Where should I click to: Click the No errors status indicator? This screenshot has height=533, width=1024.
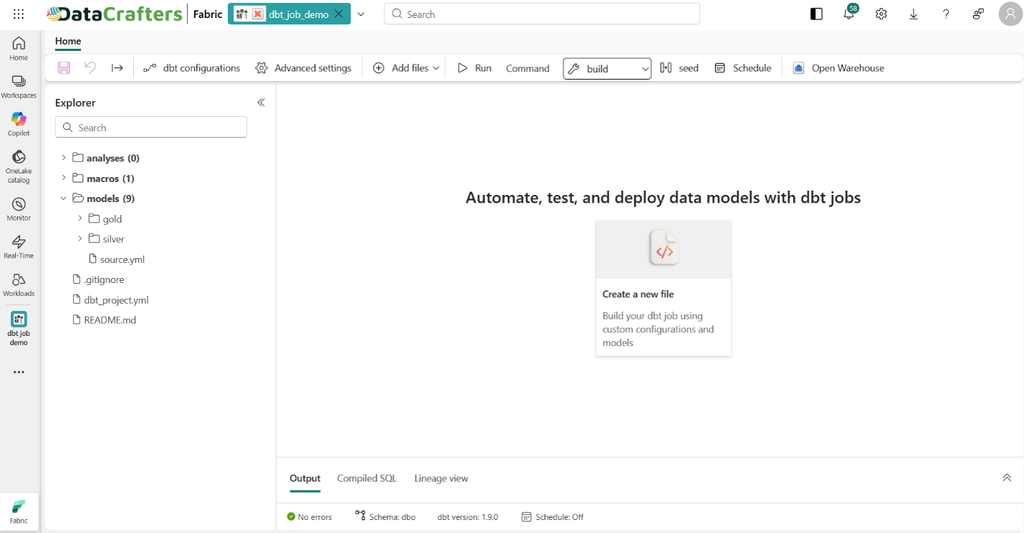tap(310, 517)
